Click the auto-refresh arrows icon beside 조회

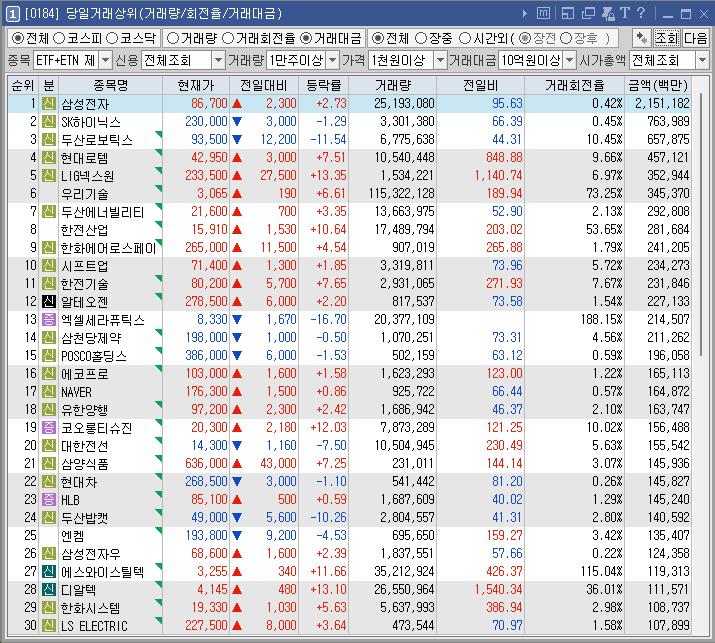tap(642, 38)
